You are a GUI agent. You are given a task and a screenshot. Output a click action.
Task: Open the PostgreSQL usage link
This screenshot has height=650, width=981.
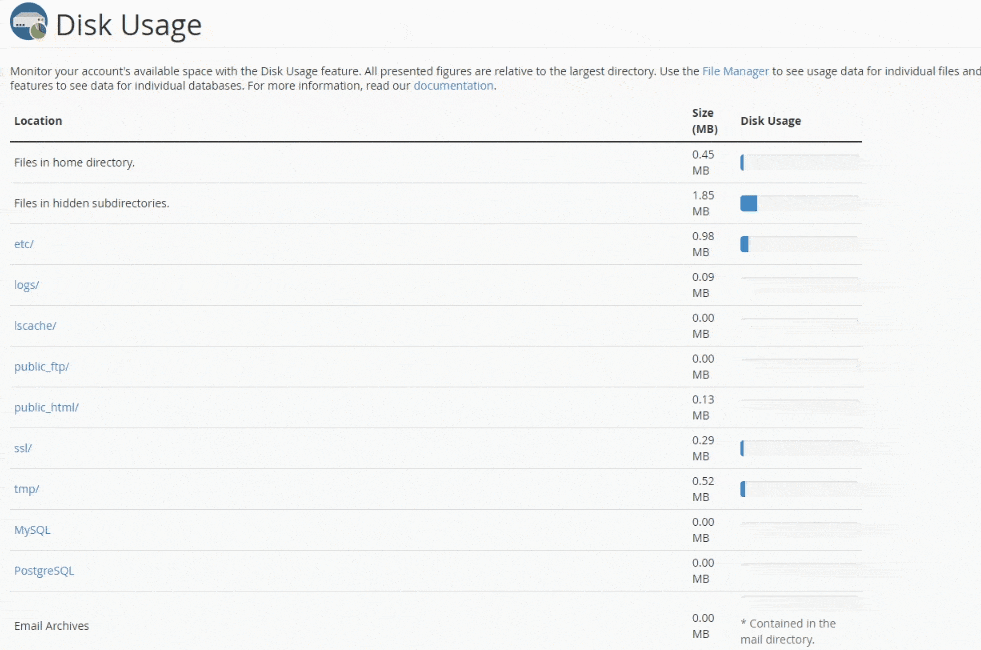click(44, 571)
